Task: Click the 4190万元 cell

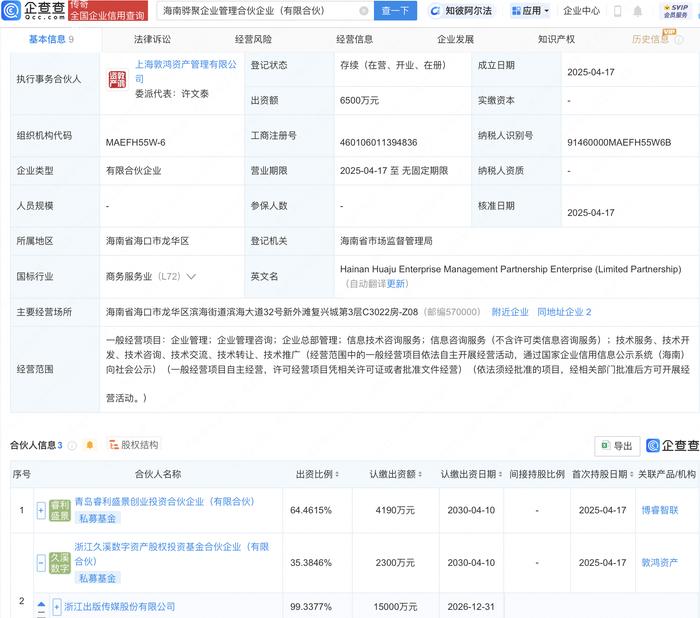Action: pos(395,510)
